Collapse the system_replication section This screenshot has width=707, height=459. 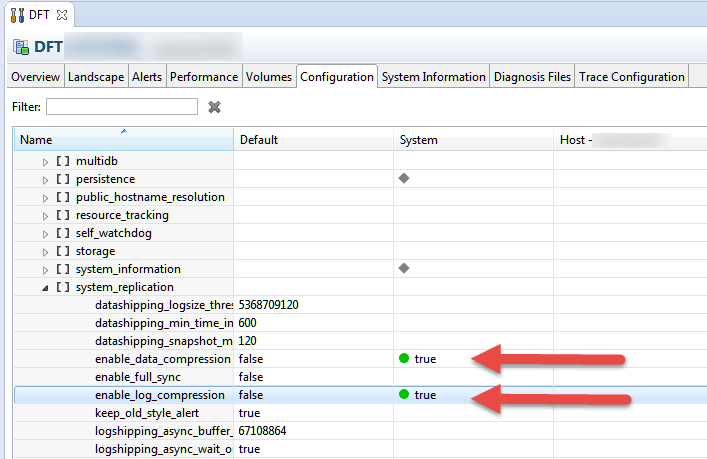45,287
